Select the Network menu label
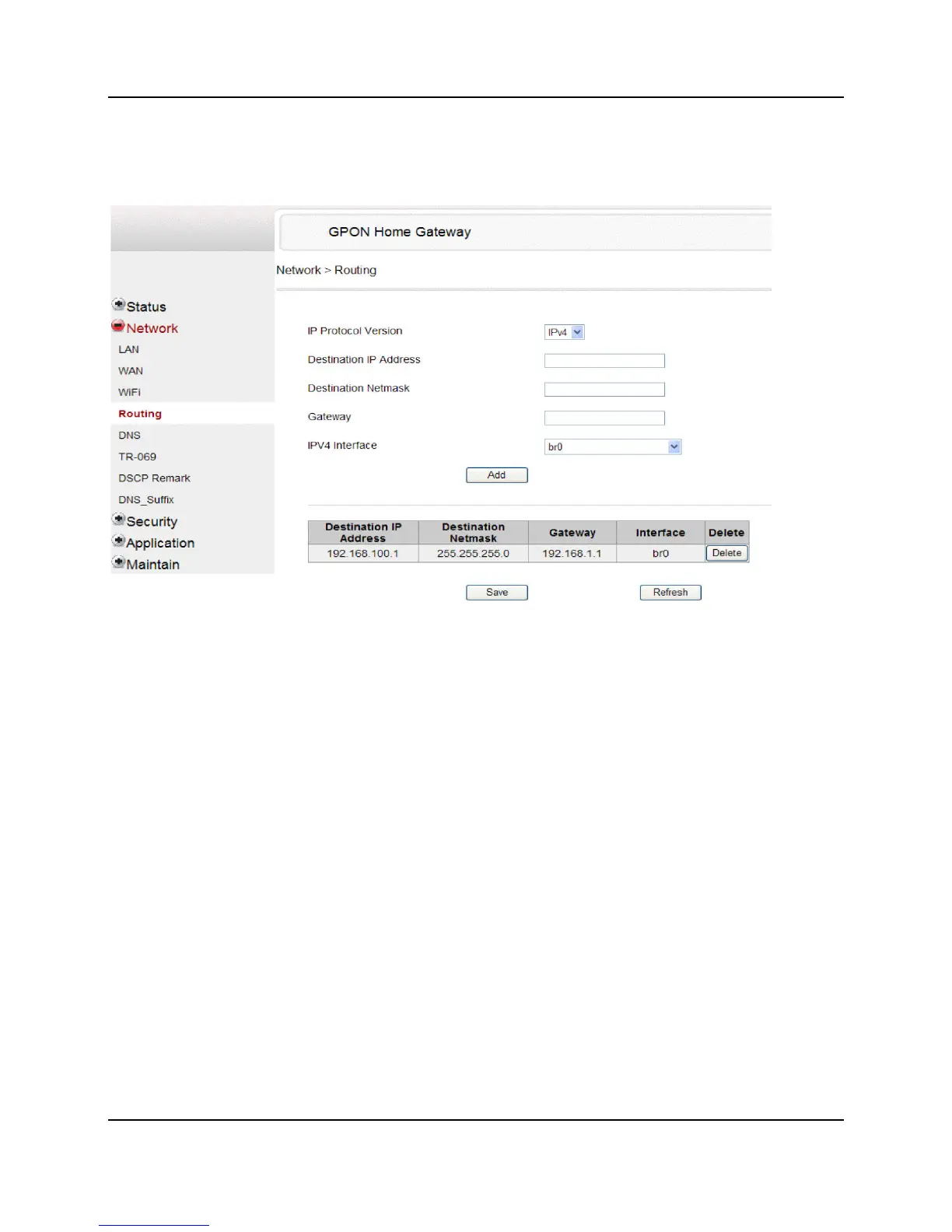The height and width of the screenshot is (1232, 952). (x=152, y=328)
